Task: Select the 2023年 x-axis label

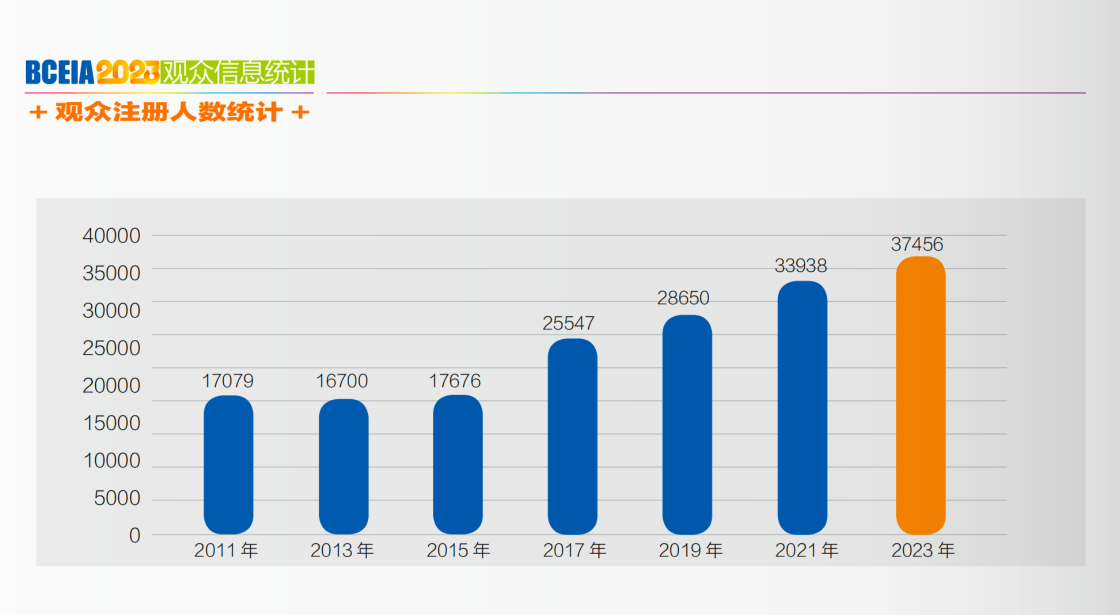Action: tap(923, 551)
